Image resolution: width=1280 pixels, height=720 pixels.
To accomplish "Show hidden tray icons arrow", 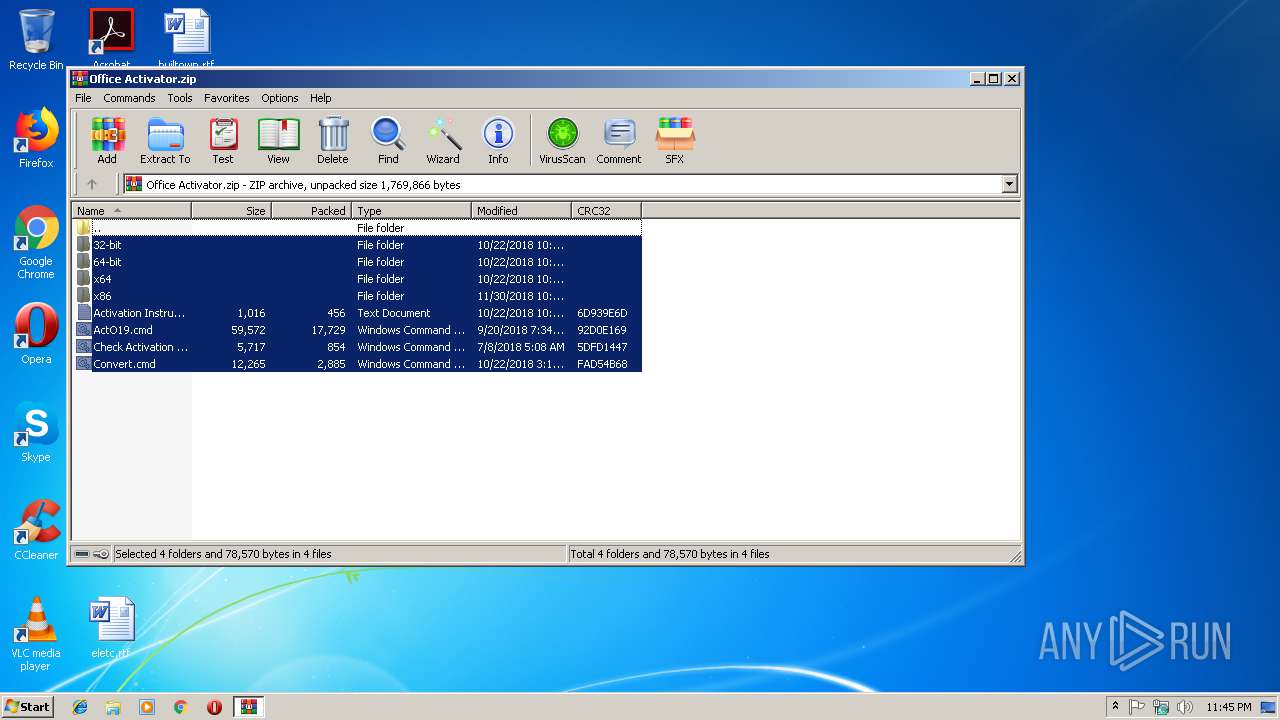I will (1115, 706).
